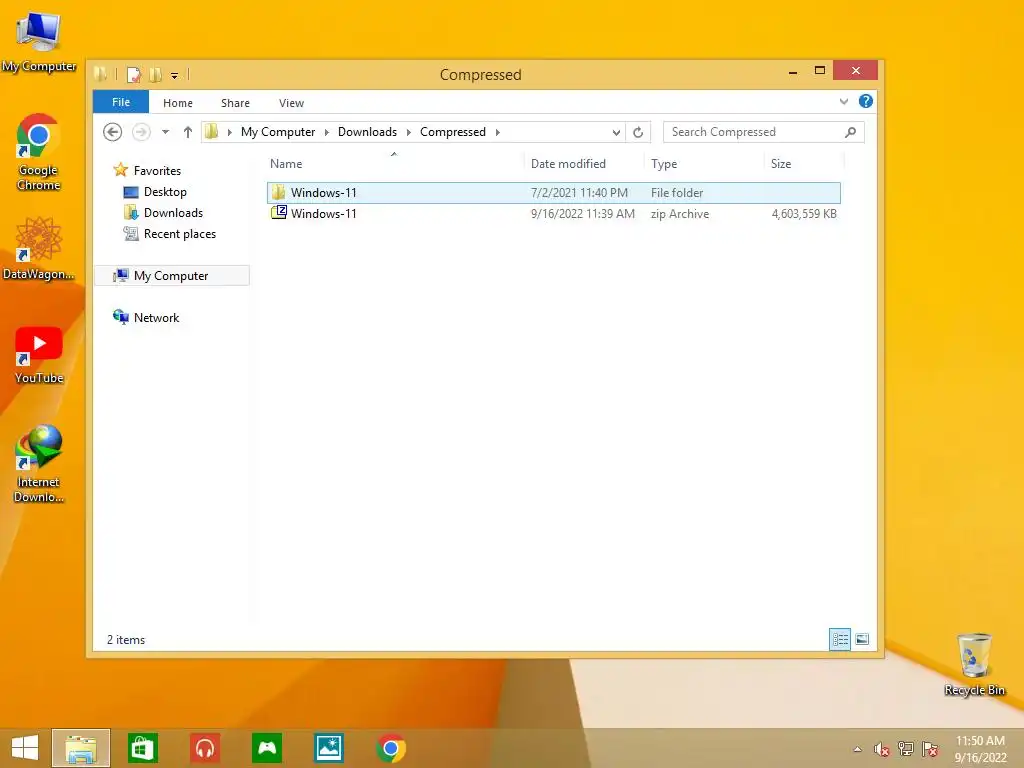Expand the ribbon with the chevron
Viewport: 1024px width, 768px height.
[x=844, y=101]
